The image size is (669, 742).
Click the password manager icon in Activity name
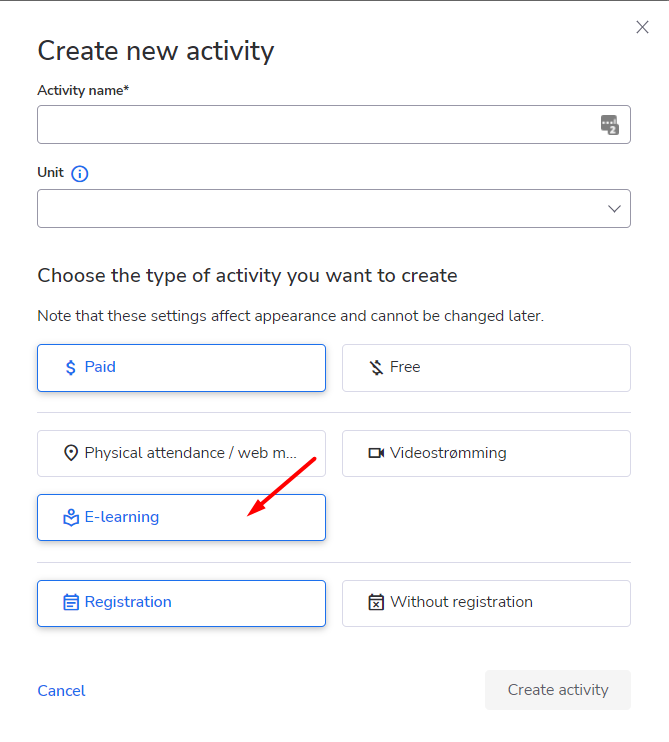609,125
